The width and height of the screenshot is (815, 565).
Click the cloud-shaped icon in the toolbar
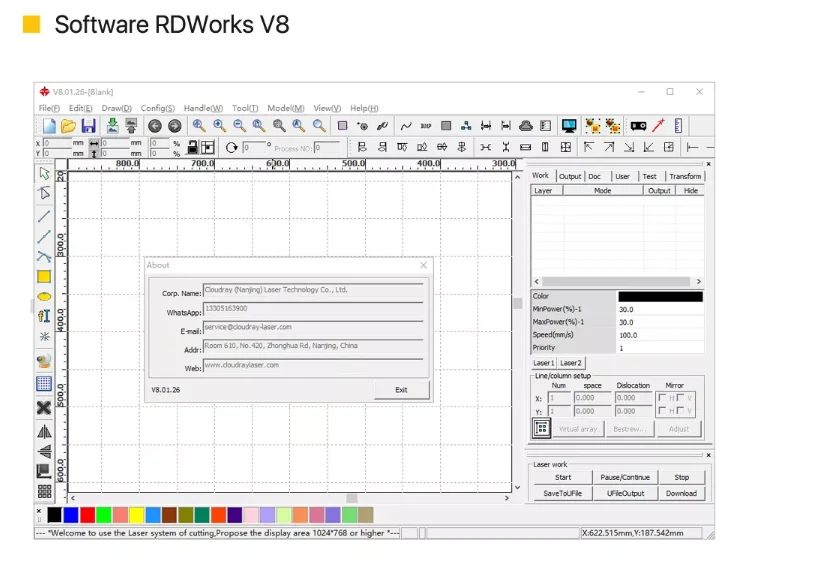[525, 126]
